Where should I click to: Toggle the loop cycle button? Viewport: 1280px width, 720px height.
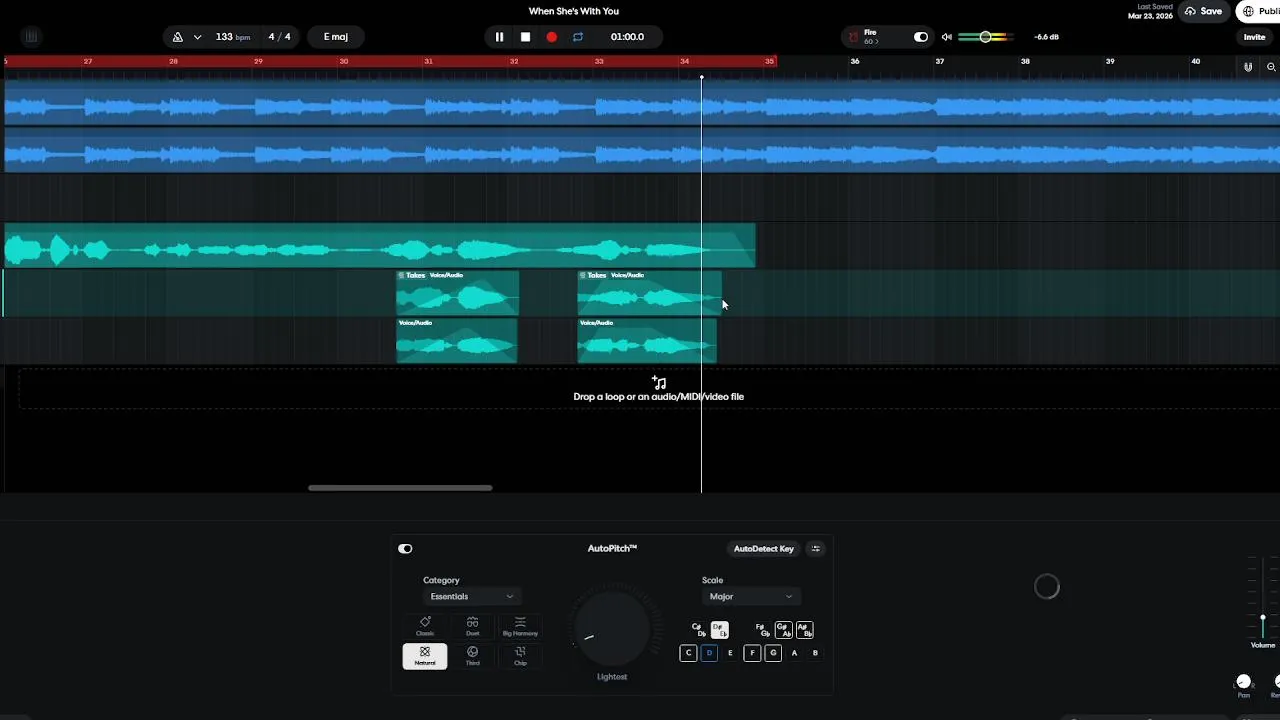point(577,37)
